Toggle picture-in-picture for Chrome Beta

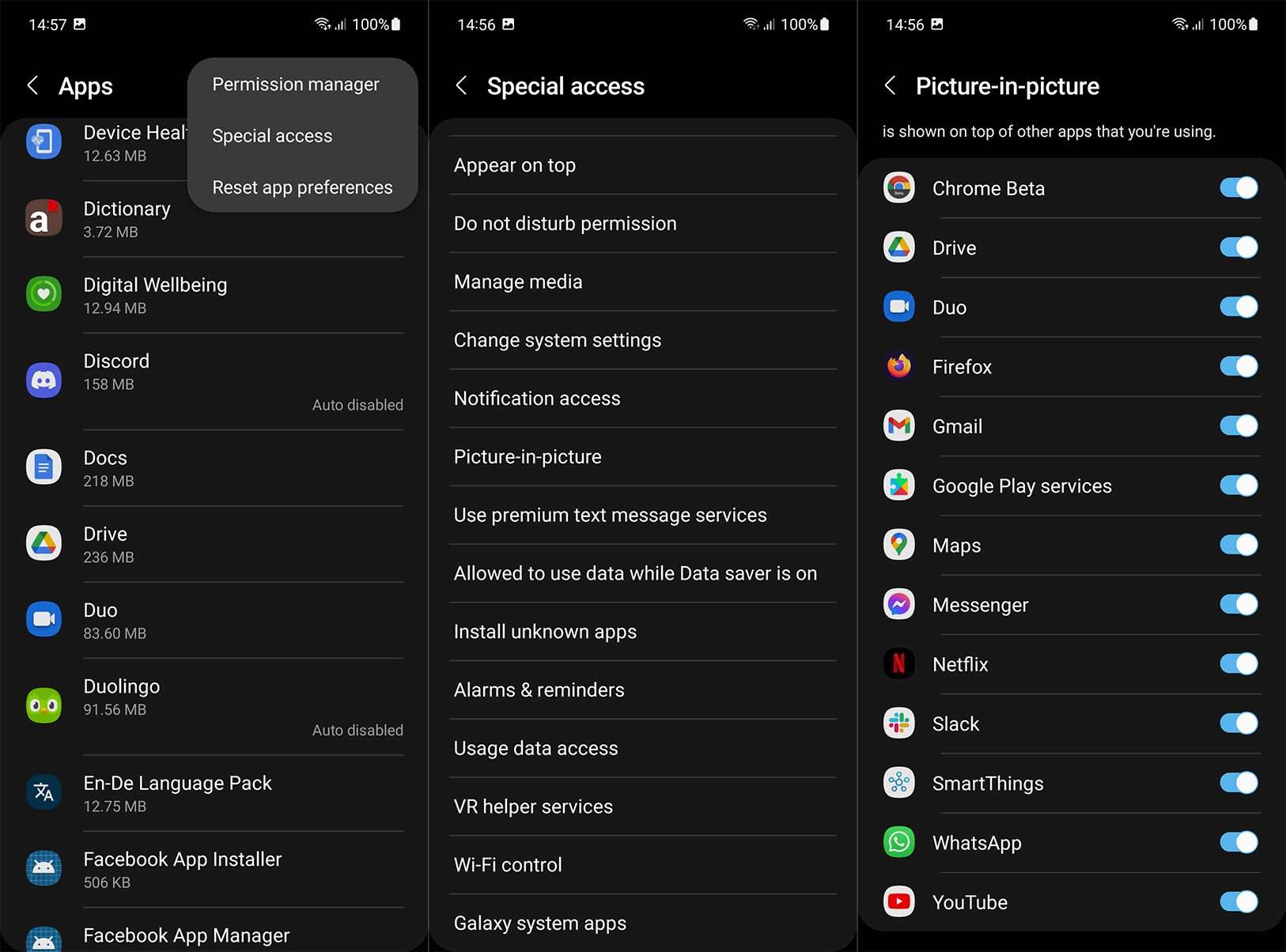pyautogui.click(x=1239, y=187)
